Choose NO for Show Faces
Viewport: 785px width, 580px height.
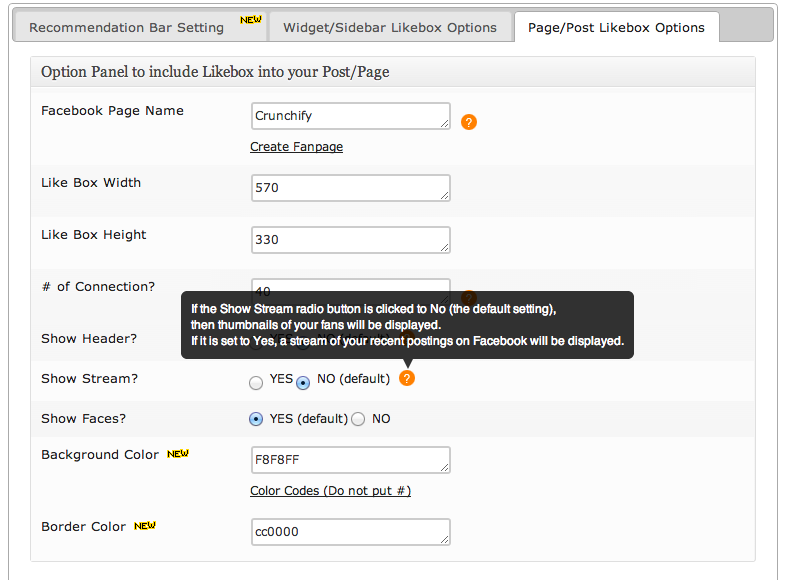tap(358, 419)
